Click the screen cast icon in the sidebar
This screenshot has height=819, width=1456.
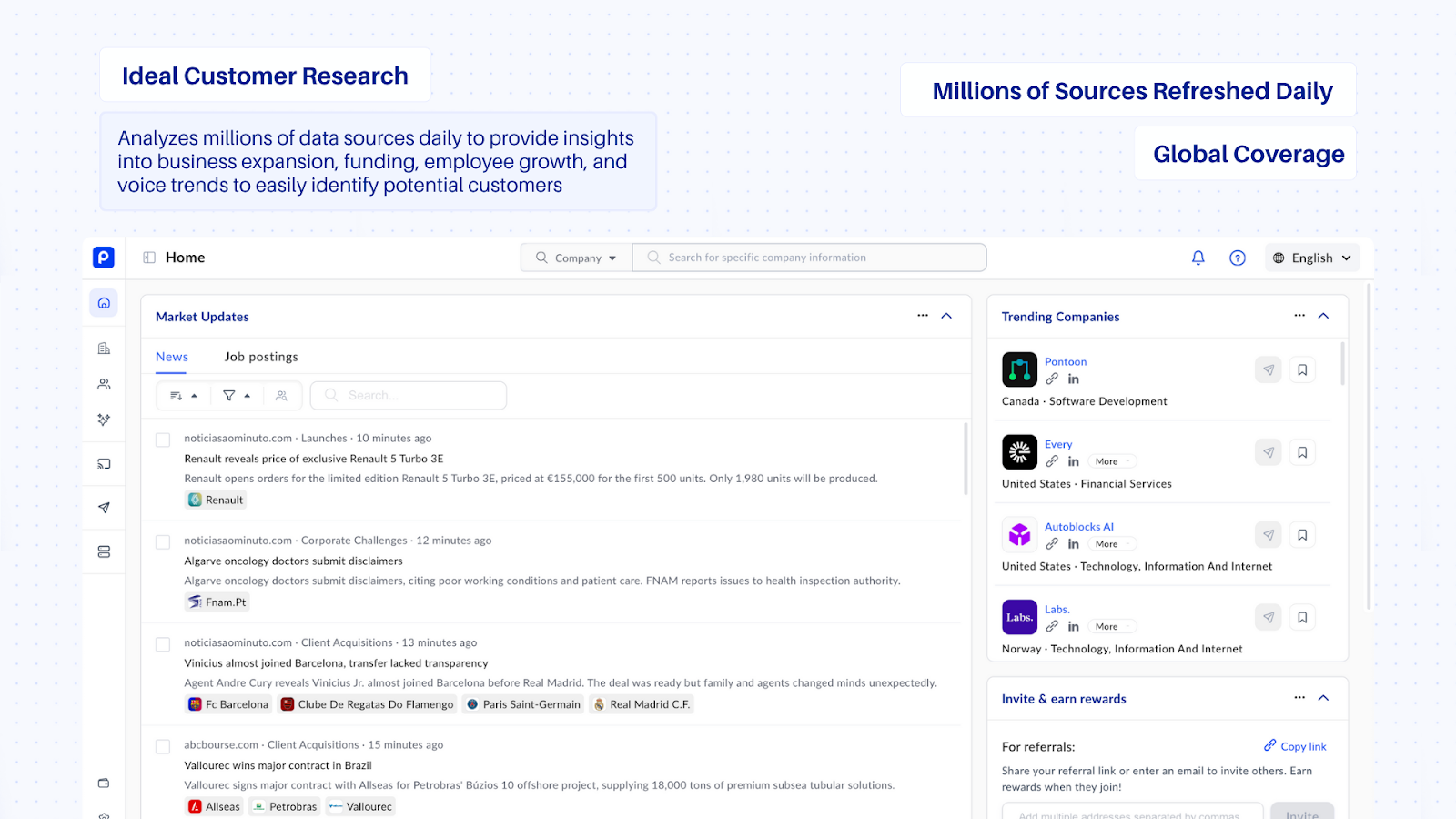tap(103, 463)
